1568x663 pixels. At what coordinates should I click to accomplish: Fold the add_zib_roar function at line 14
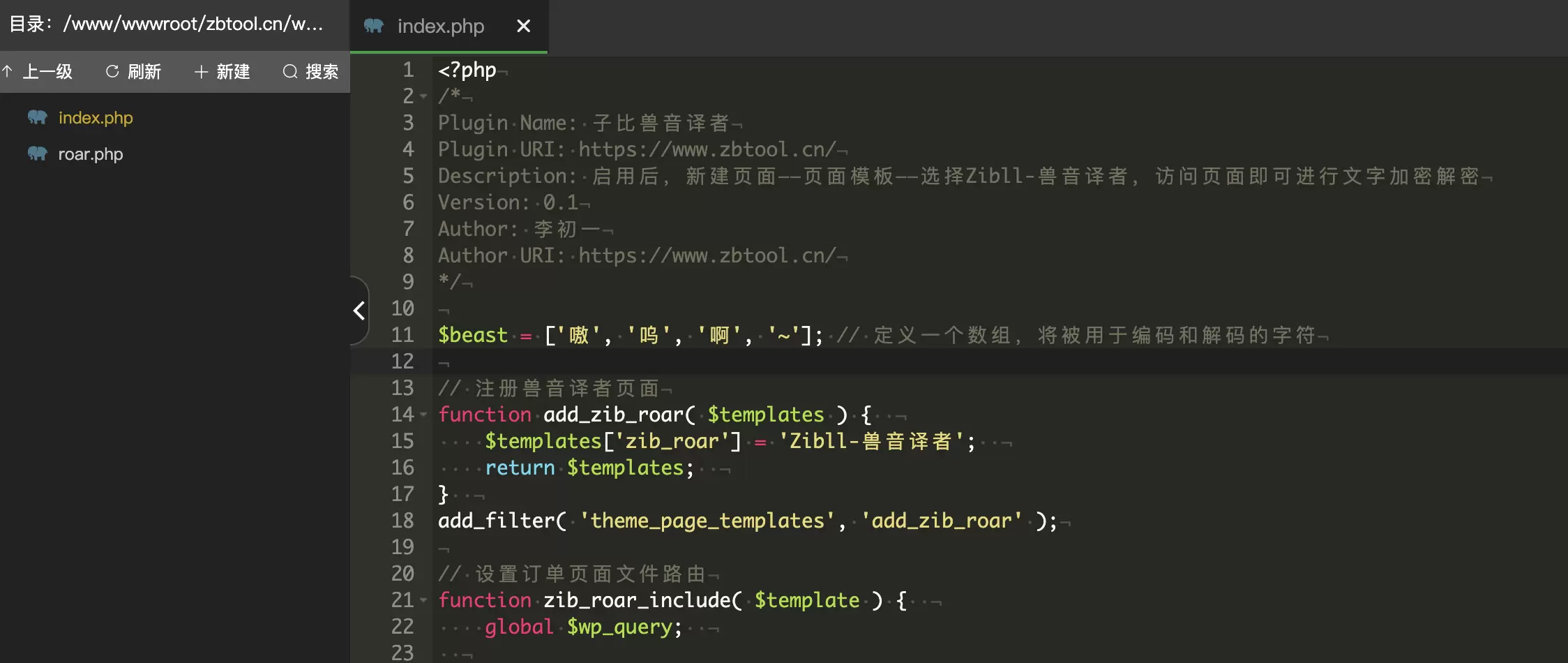click(423, 415)
